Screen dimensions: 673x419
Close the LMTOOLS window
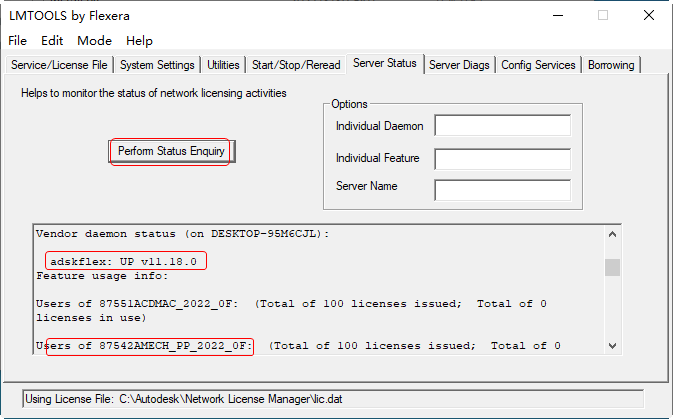649,15
